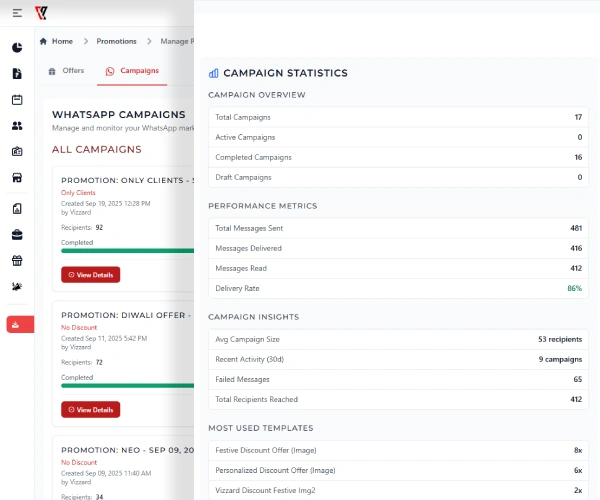Screen dimensions: 600x500
Task: View Details of Diwali Offer campaign
Action: tap(90, 409)
